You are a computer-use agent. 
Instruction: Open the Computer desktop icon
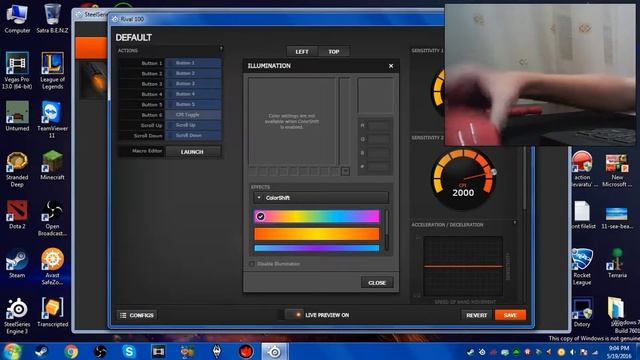(x=17, y=18)
